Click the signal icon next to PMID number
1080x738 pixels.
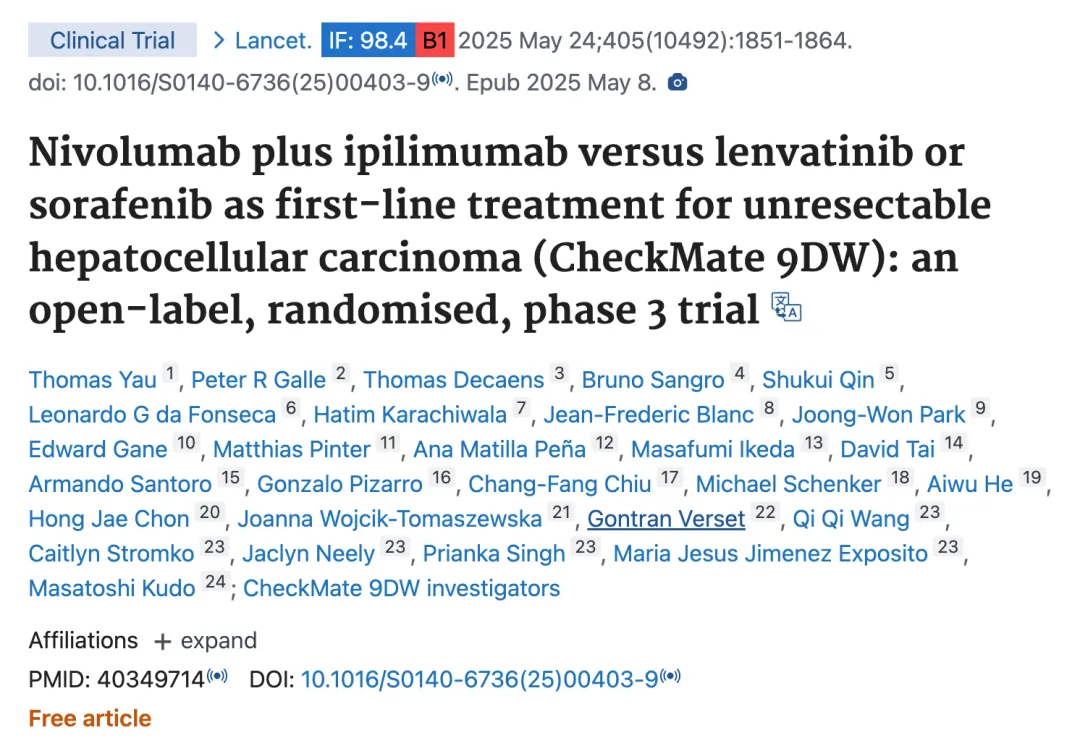click(x=218, y=676)
